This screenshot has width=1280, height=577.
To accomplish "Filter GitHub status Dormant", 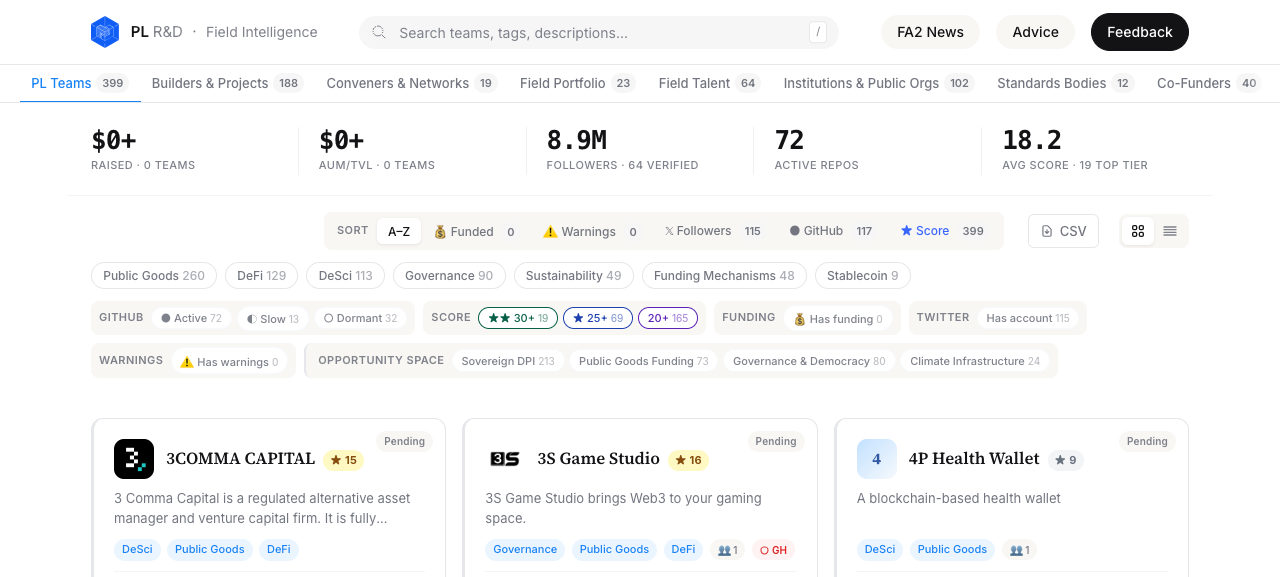I will [360, 318].
